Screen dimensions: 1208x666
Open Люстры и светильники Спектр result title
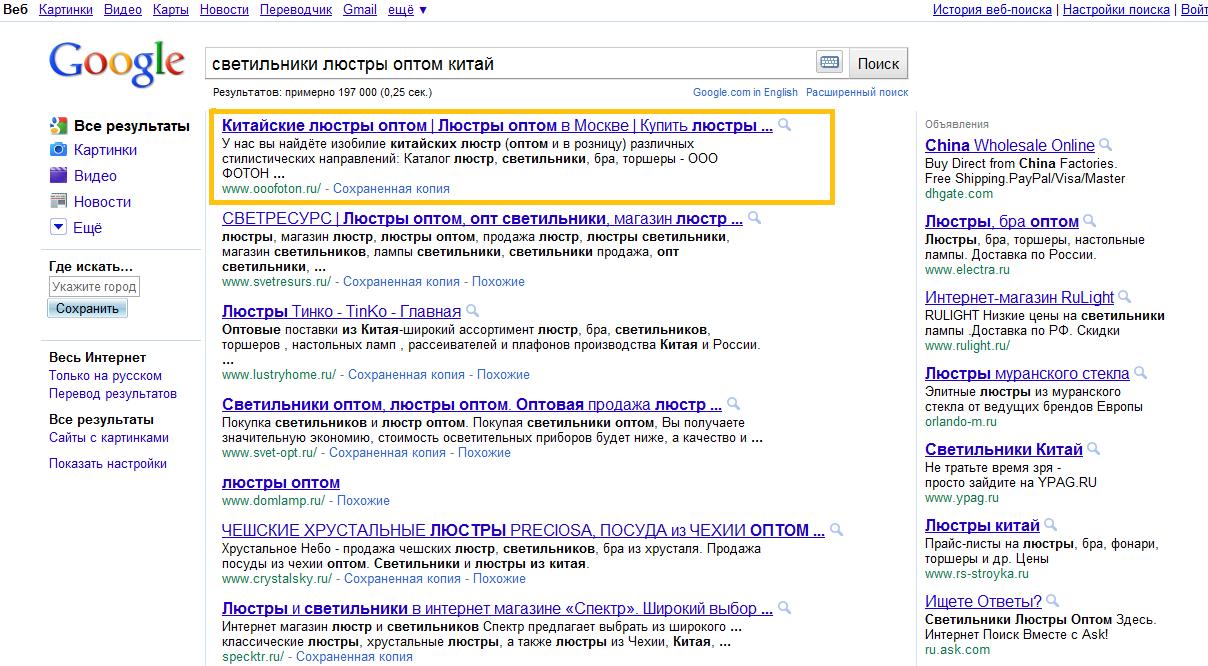[497, 609]
